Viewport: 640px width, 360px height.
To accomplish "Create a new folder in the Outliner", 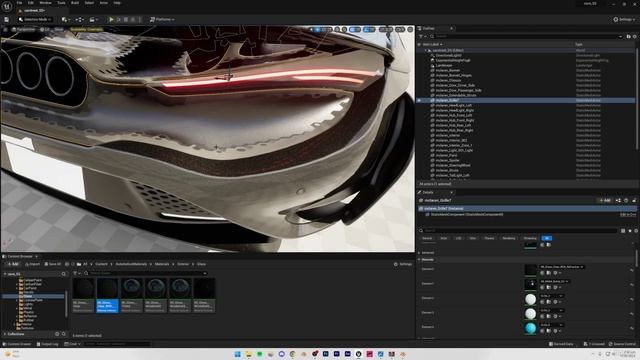I will 629,36.
